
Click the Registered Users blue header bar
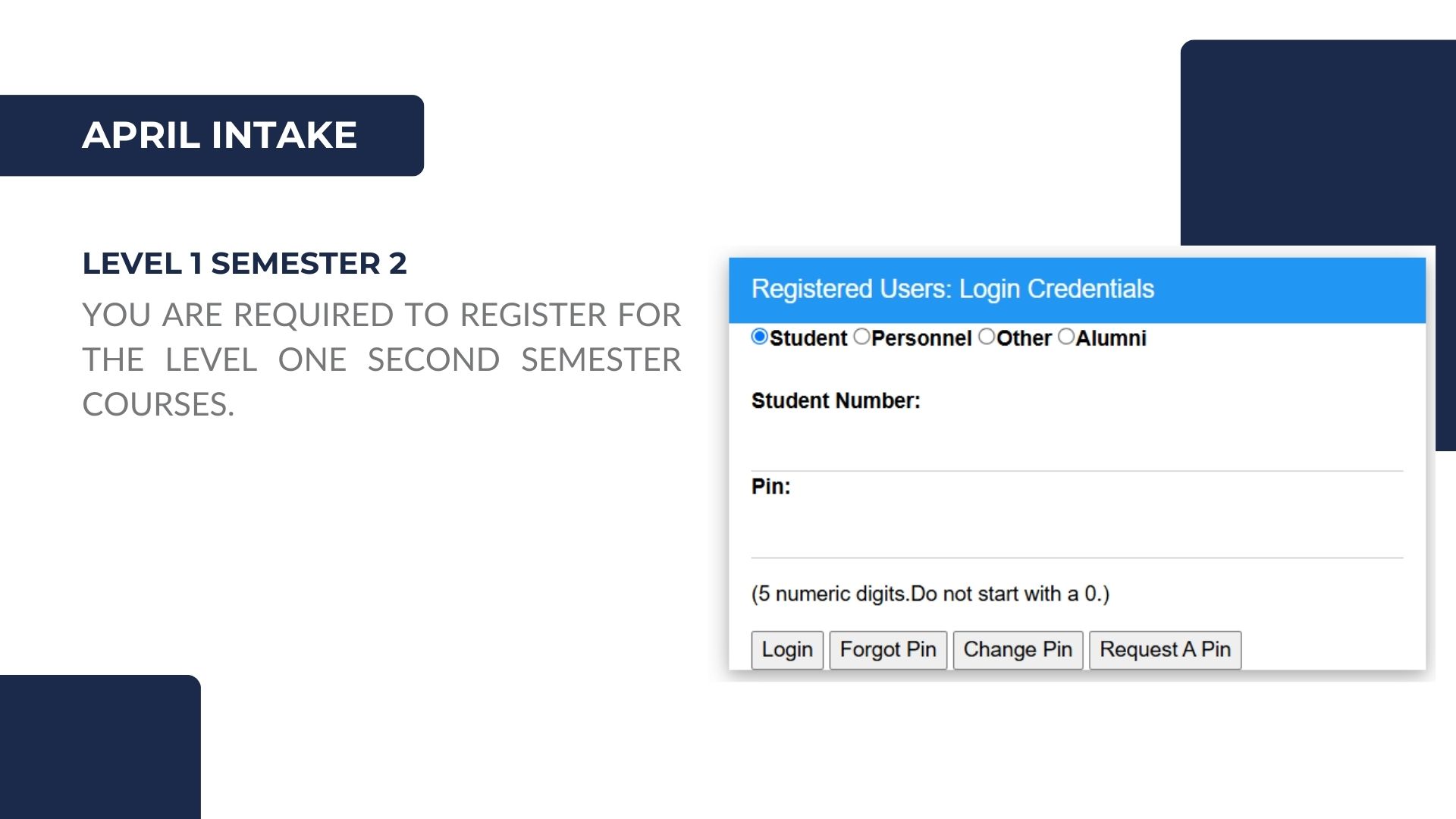coord(1076,290)
